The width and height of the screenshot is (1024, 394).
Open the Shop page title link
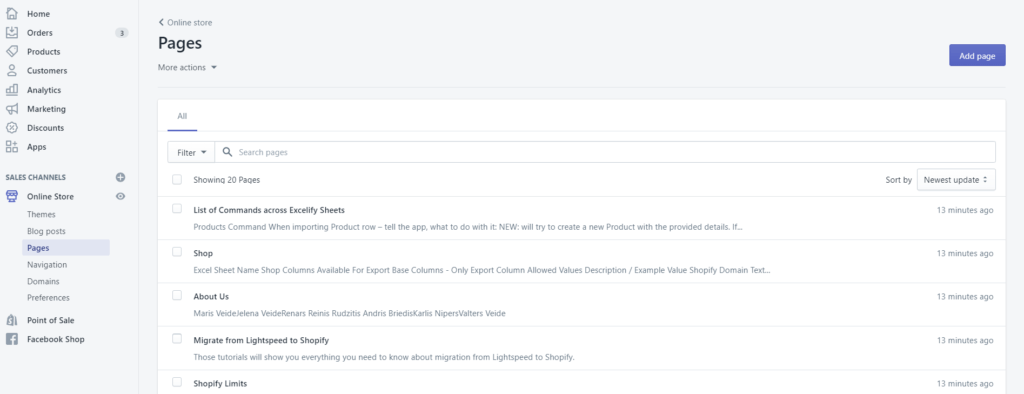coord(203,254)
